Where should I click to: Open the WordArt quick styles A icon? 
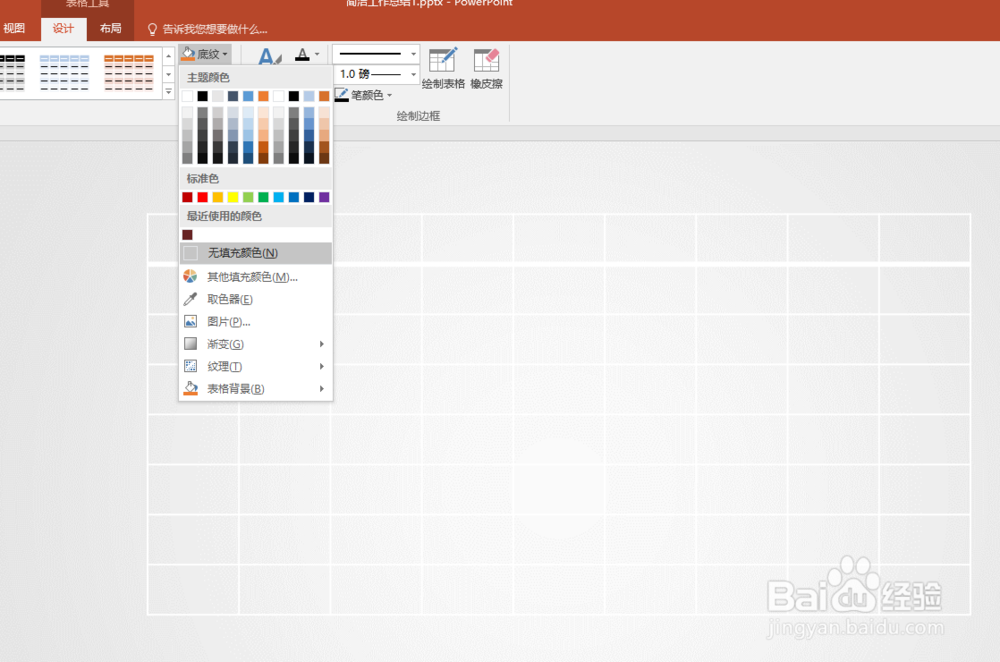269,57
